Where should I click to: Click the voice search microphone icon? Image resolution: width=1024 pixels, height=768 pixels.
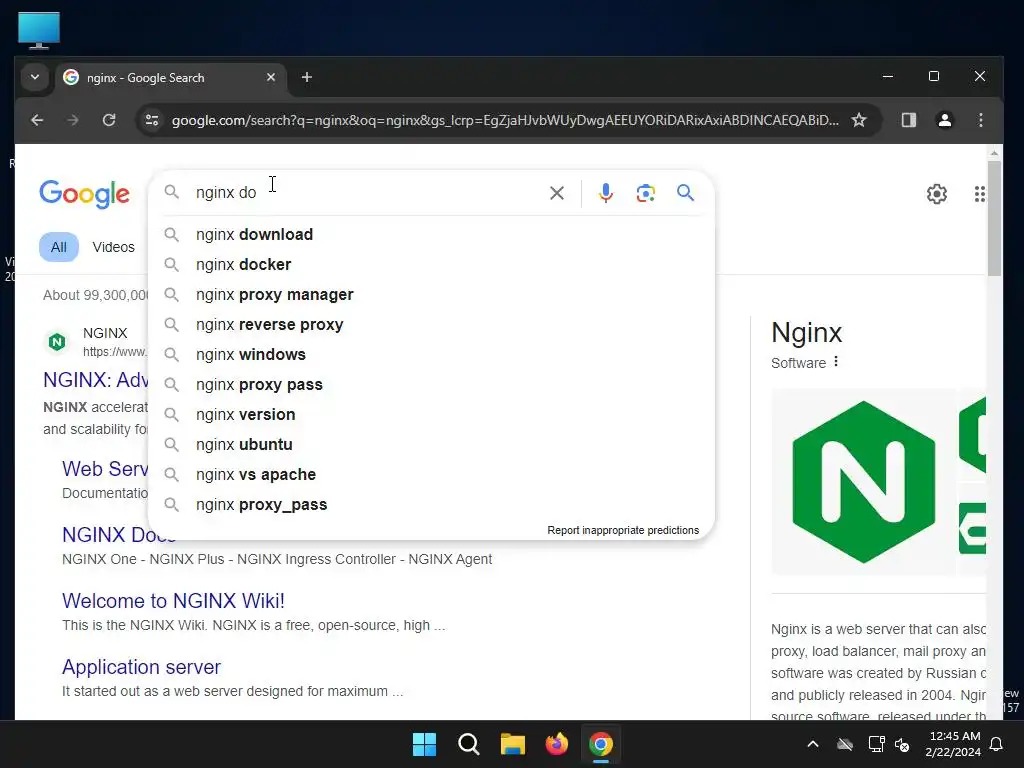[605, 193]
